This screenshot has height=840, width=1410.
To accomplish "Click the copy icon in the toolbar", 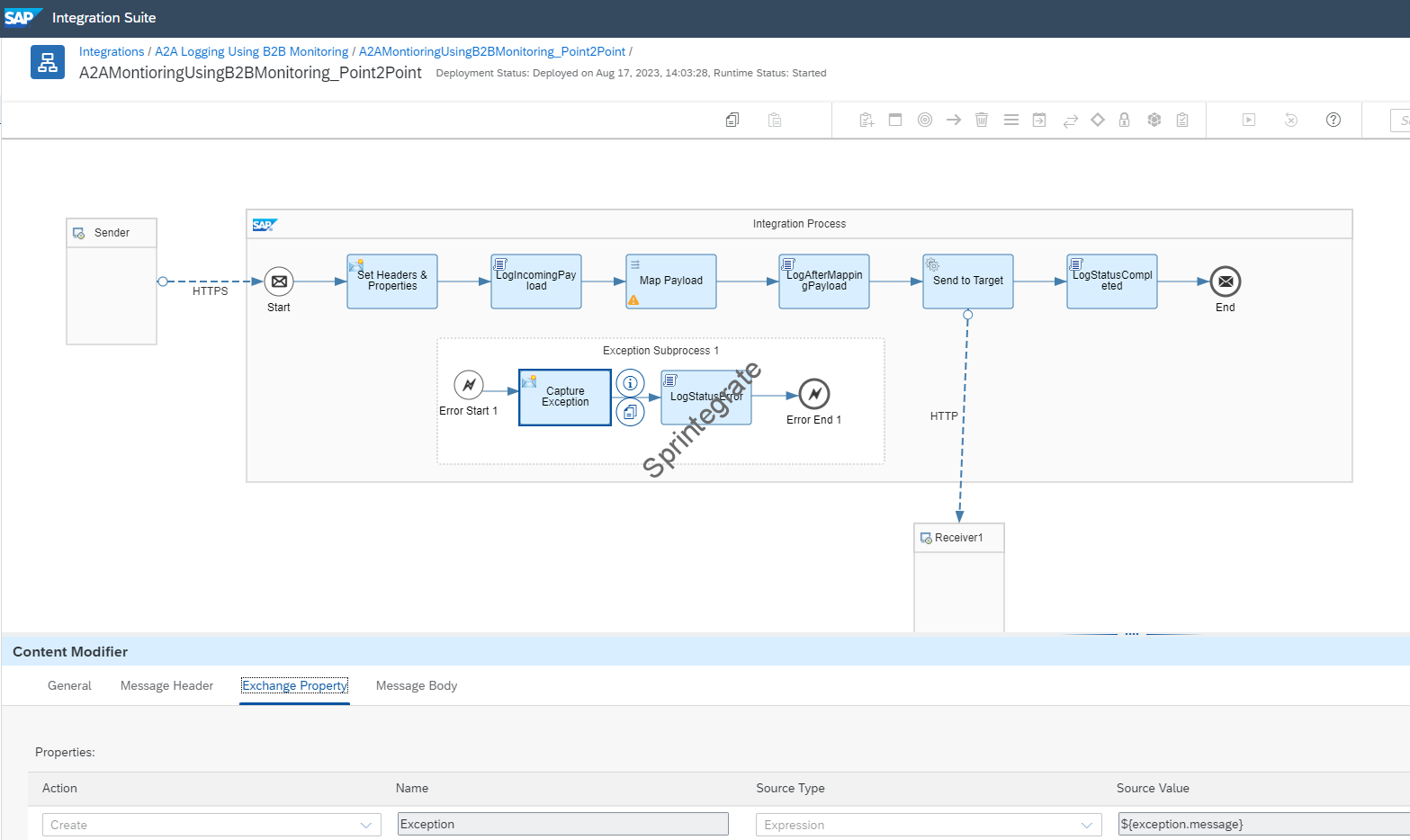I will (732, 120).
